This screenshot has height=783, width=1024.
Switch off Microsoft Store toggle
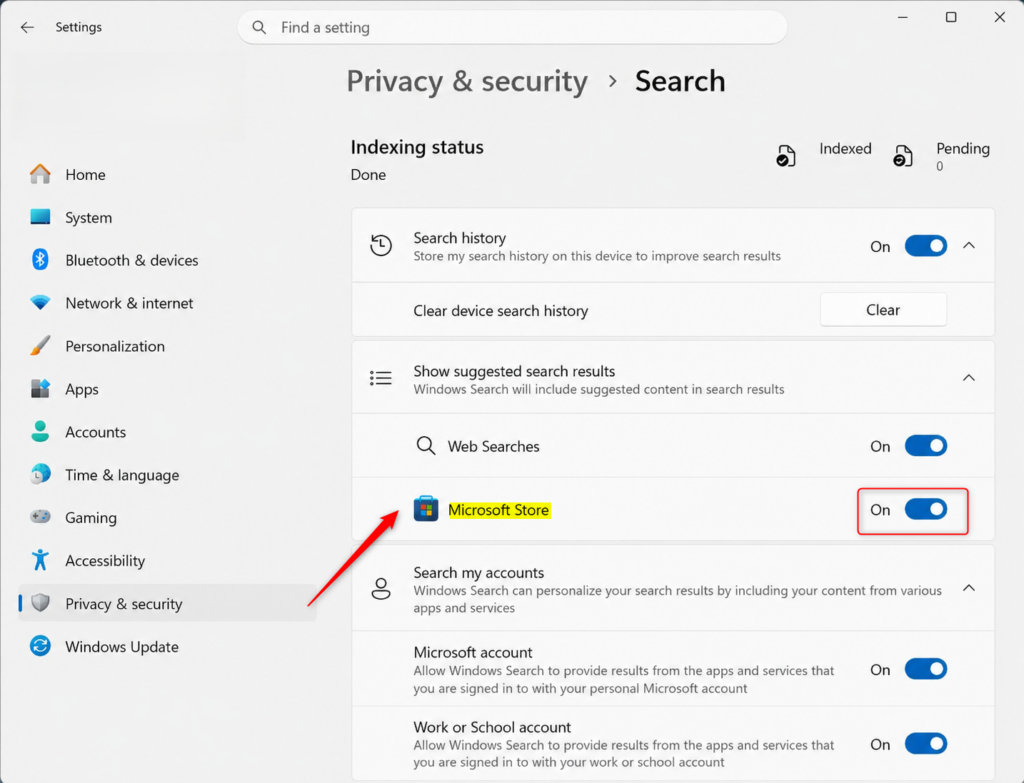click(x=925, y=509)
